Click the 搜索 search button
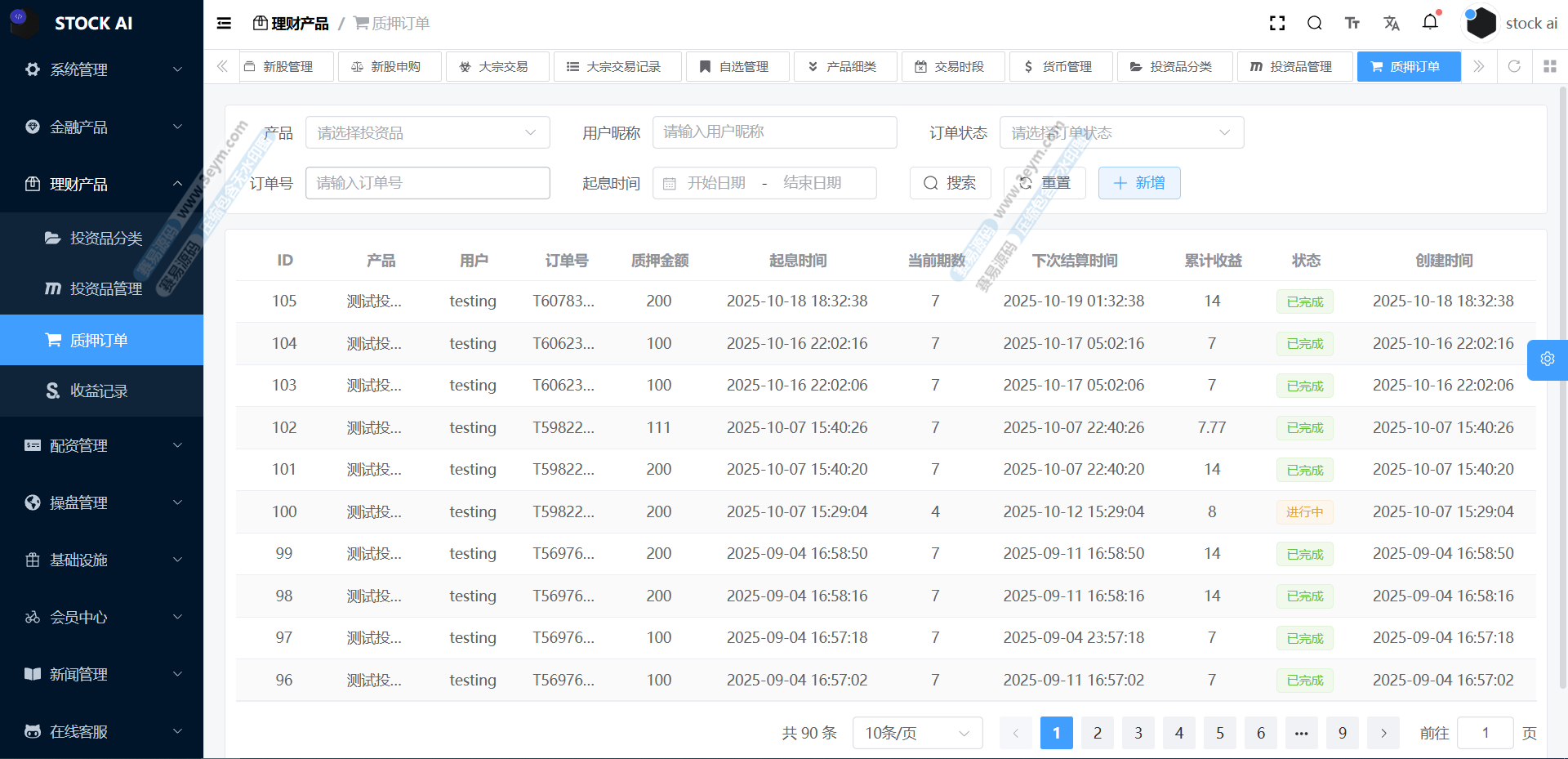This screenshot has height=759, width=1568. (x=950, y=183)
